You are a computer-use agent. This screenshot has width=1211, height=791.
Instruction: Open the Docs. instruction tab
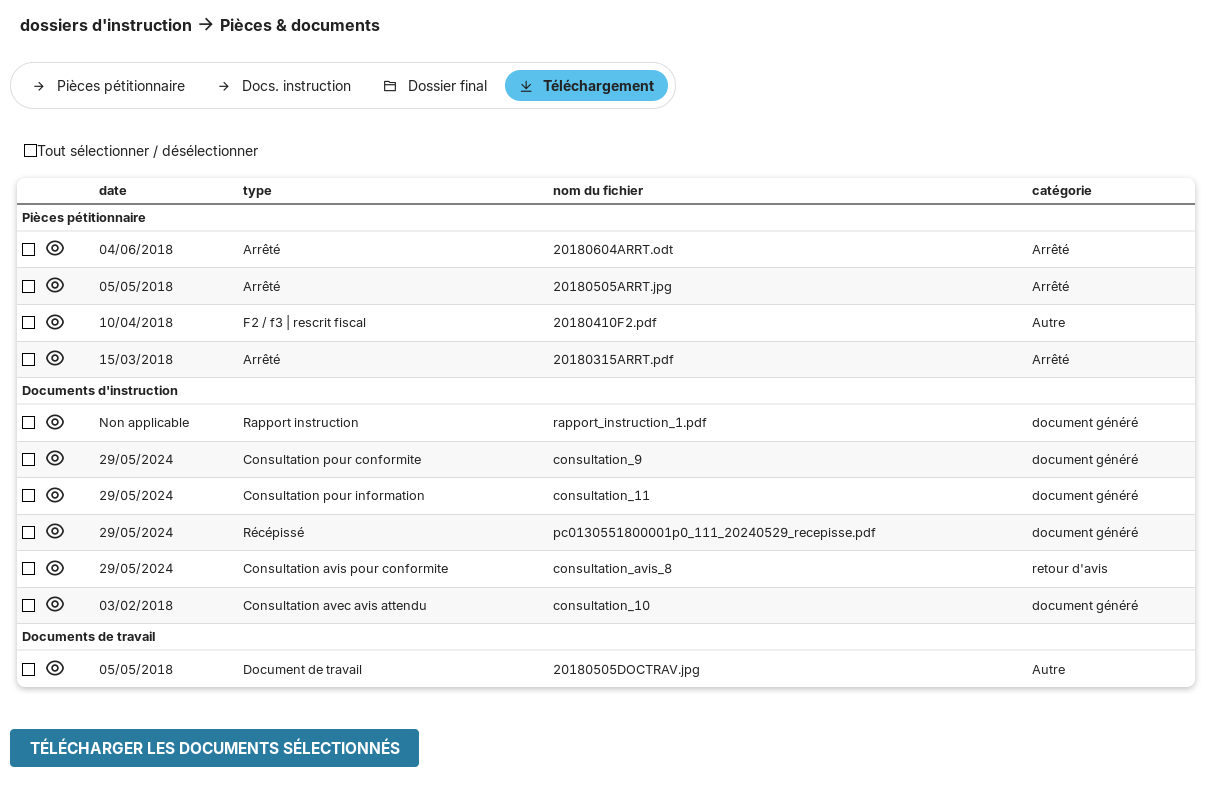click(x=285, y=86)
